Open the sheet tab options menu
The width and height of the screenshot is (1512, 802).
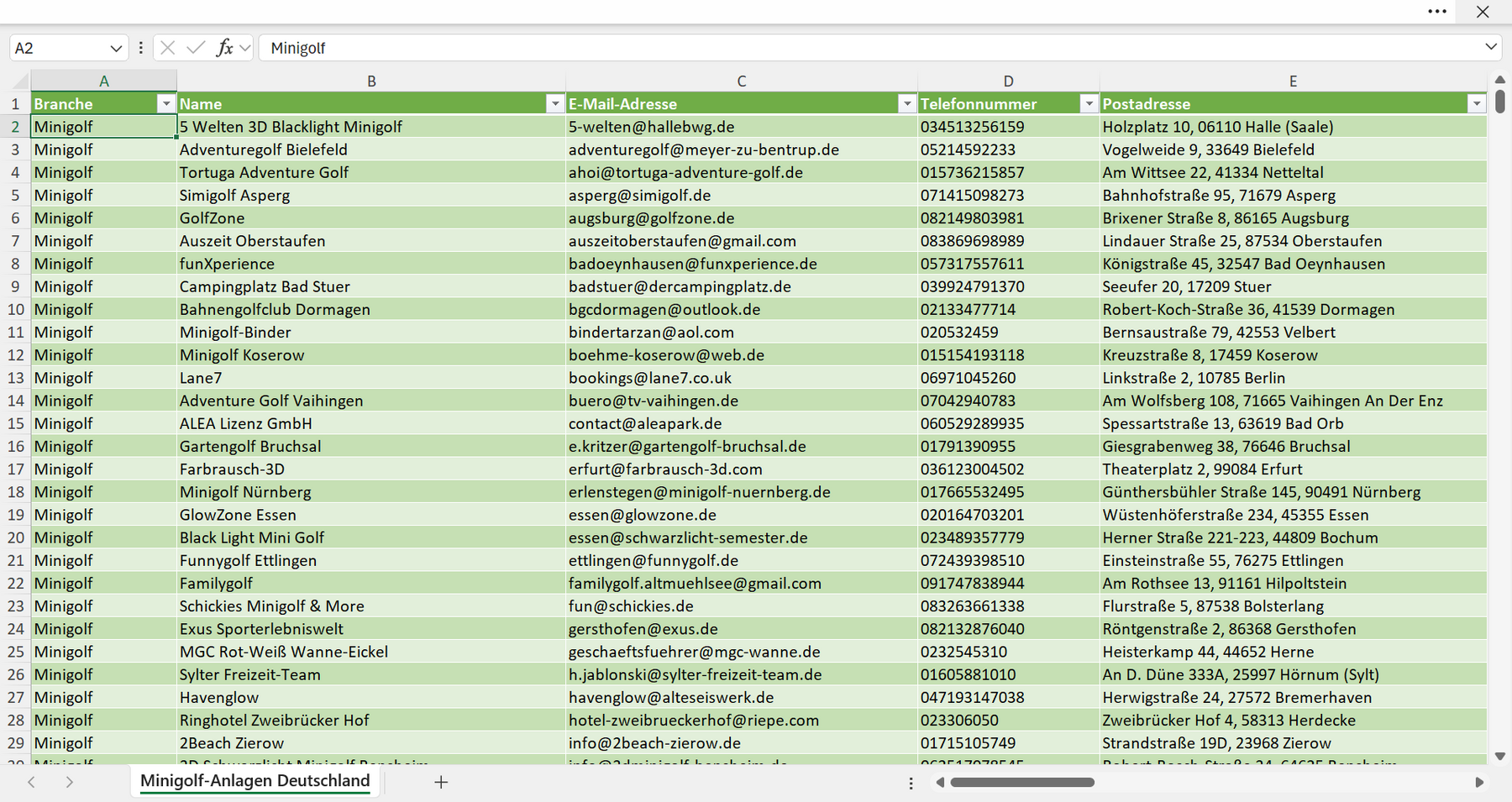(911, 783)
